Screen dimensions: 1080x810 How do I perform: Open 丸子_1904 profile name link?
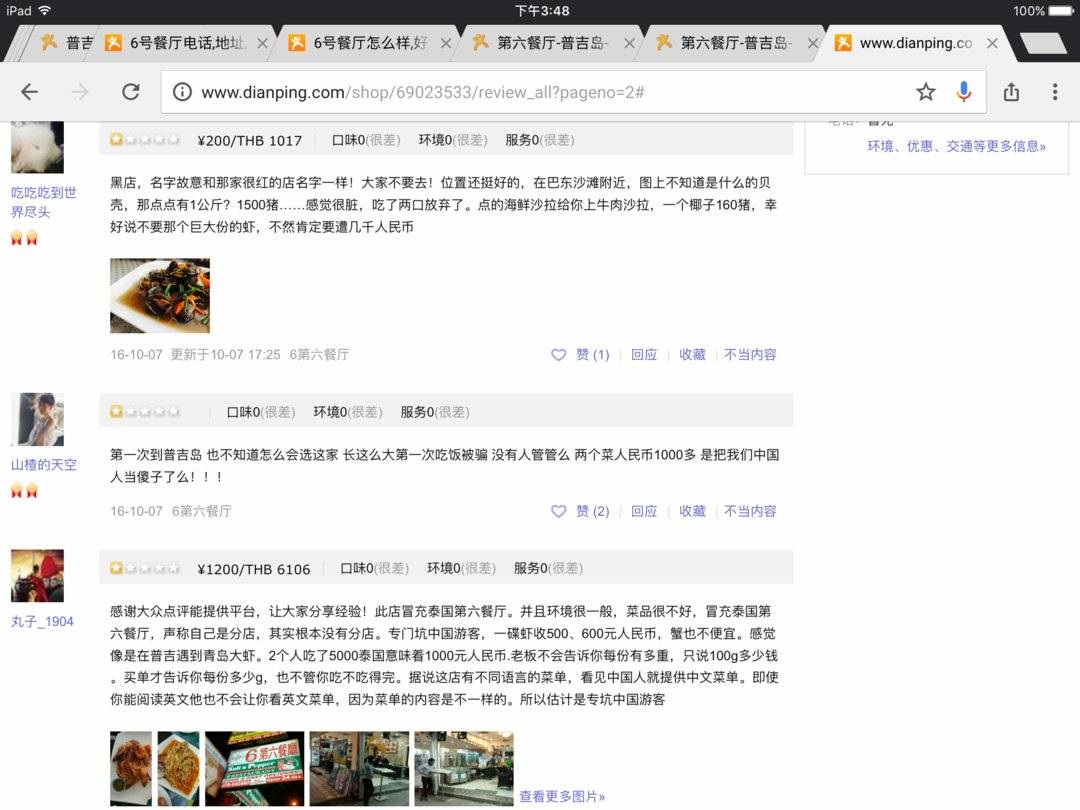42,621
